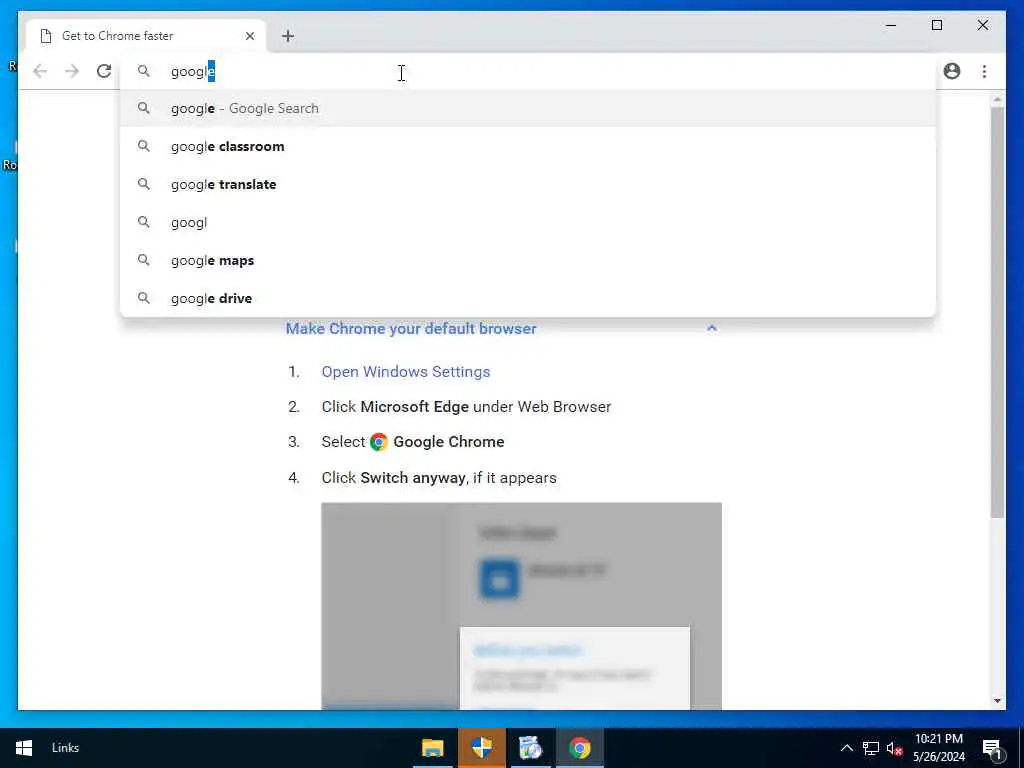Screen dimensions: 1024x768
Task: Click the 'Links' toolbar on taskbar
Action: 65,748
